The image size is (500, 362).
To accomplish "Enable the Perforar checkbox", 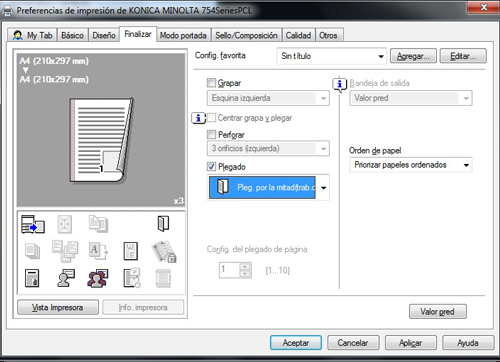I will [x=211, y=134].
